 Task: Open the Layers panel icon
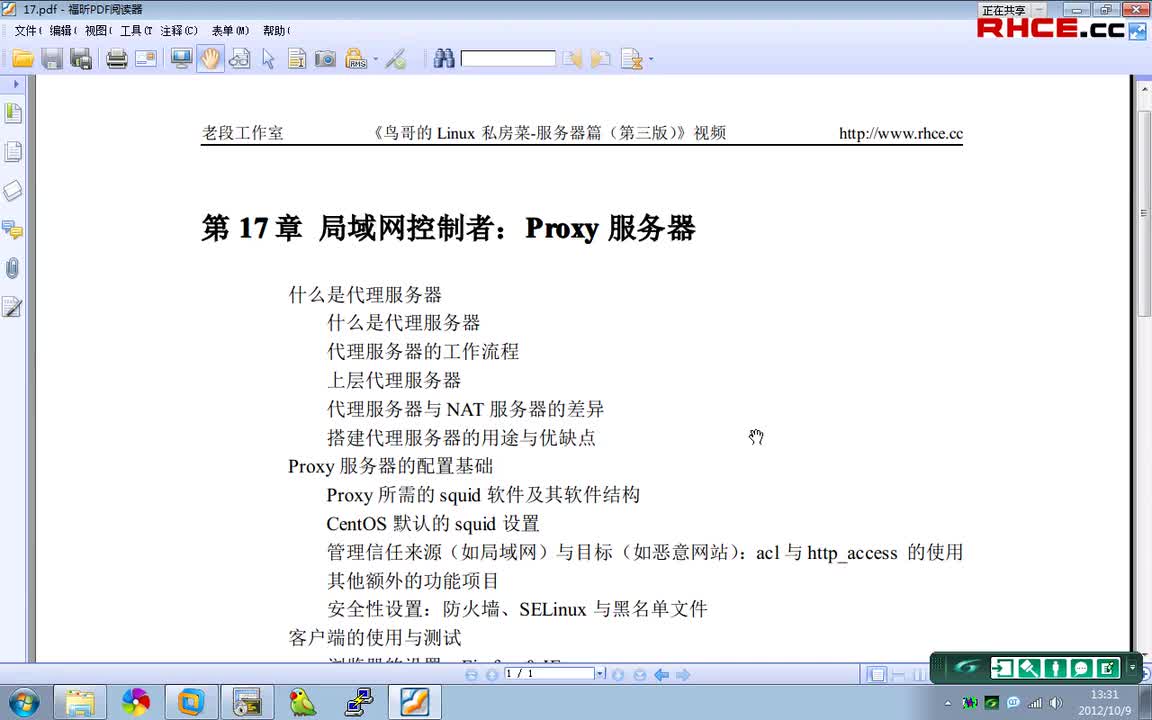12,191
